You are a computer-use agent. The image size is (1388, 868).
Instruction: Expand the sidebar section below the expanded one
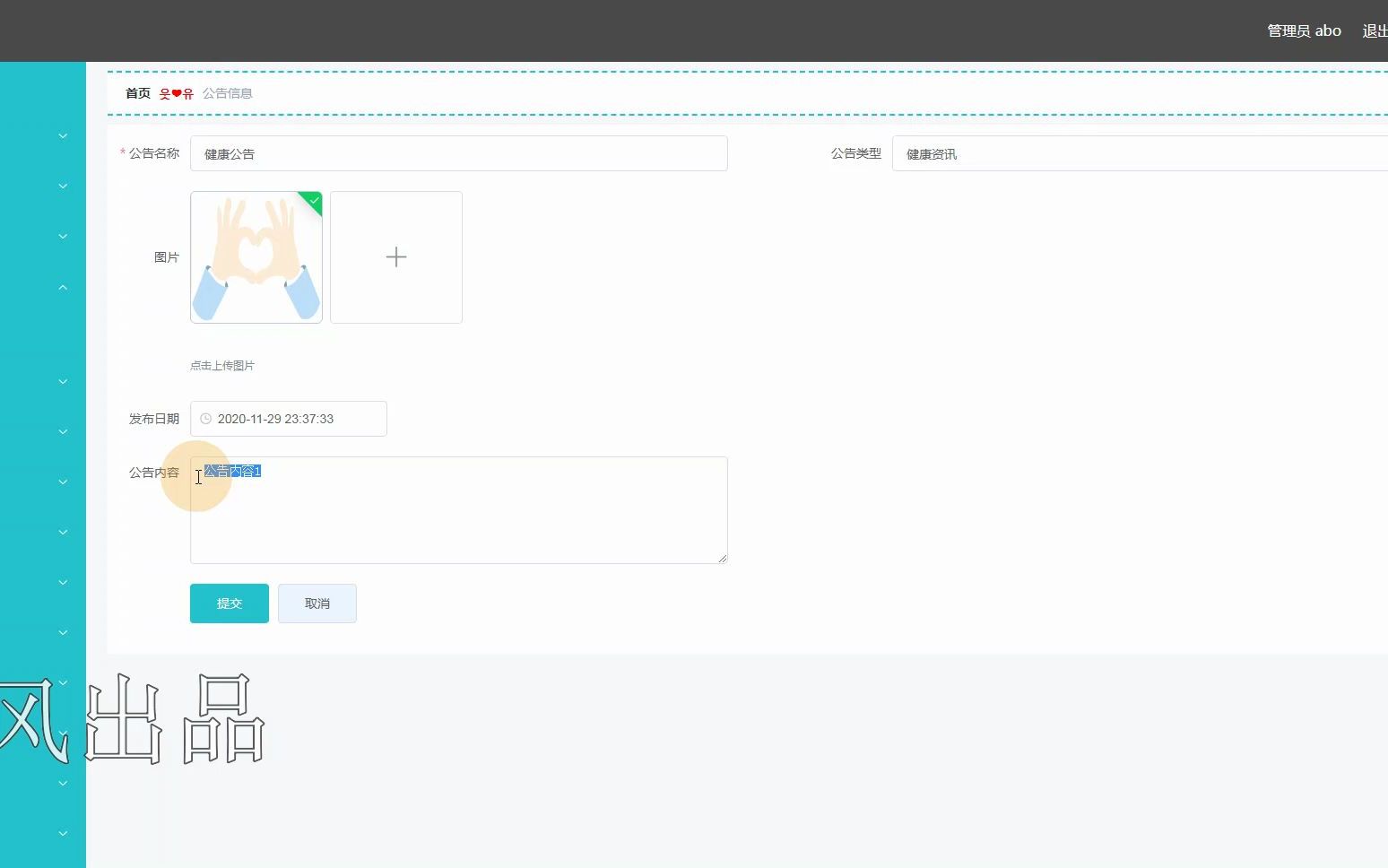(x=62, y=381)
